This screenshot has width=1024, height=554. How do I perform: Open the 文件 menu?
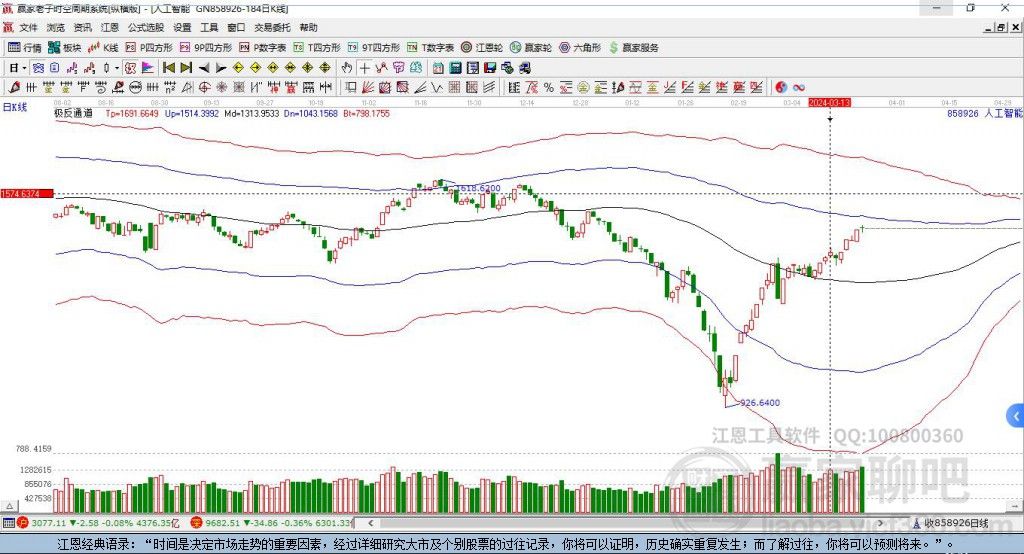click(x=28, y=27)
